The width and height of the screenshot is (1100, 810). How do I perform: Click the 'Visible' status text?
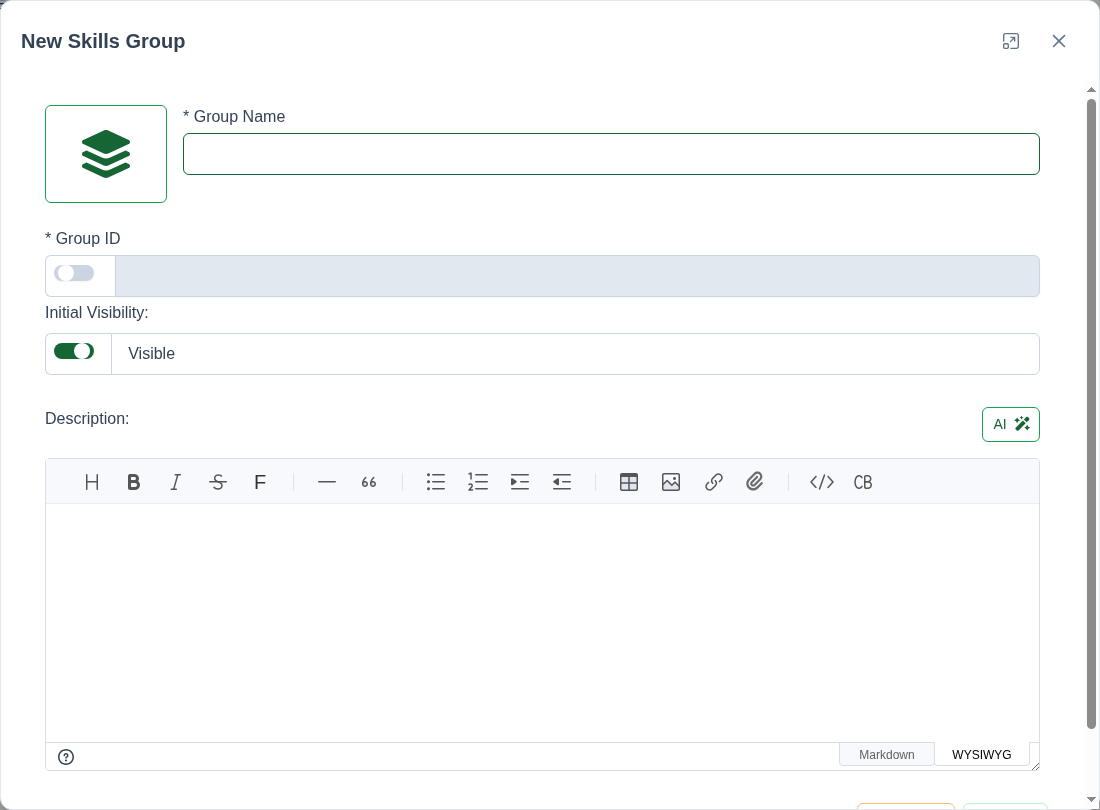[152, 353]
